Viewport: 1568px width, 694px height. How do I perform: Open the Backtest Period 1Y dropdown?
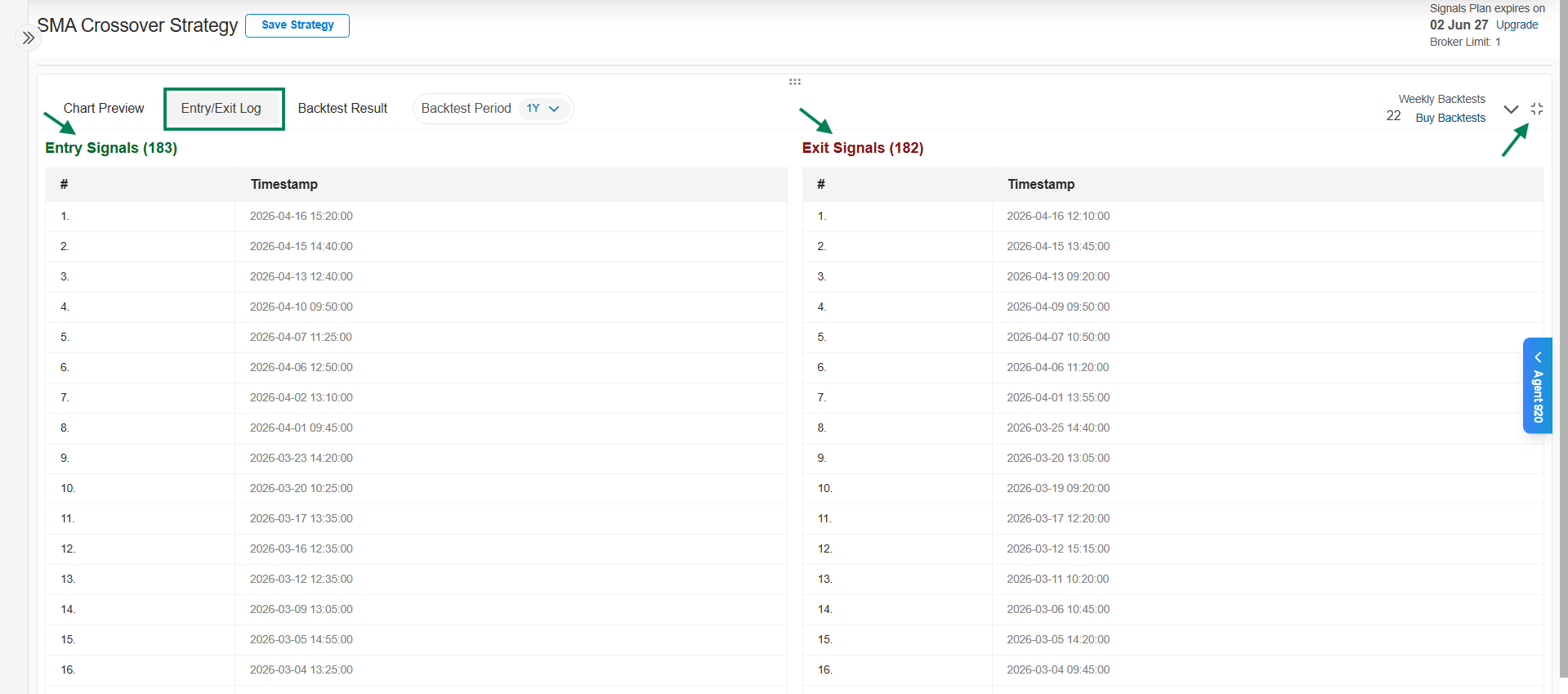(543, 109)
